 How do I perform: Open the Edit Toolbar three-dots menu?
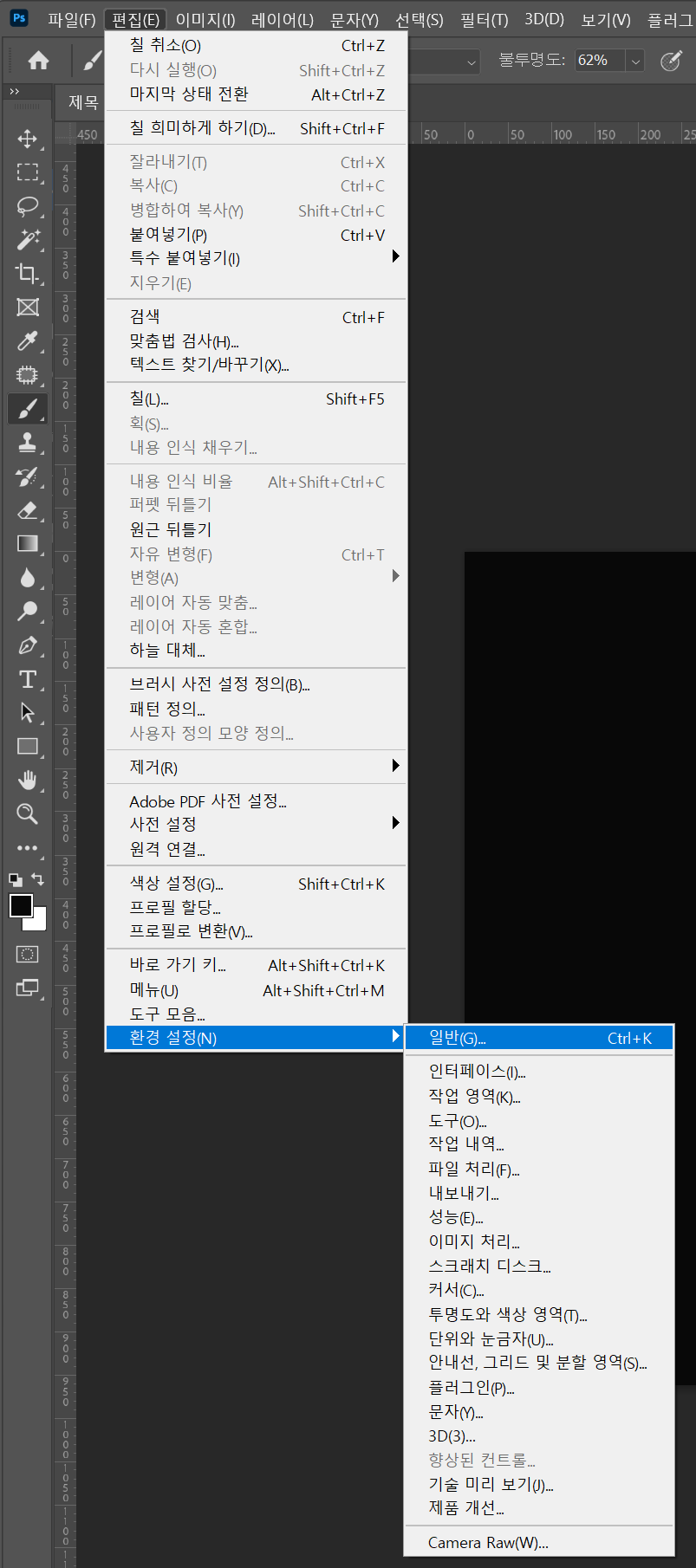[x=27, y=848]
